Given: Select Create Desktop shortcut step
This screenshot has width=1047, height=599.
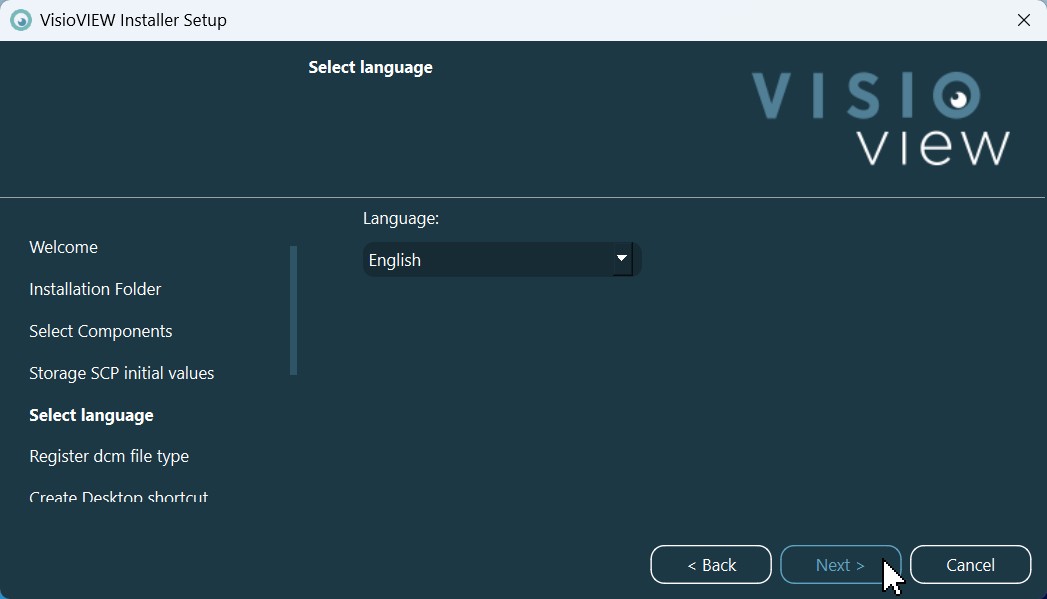Looking at the screenshot, I should pyautogui.click(x=118, y=497).
